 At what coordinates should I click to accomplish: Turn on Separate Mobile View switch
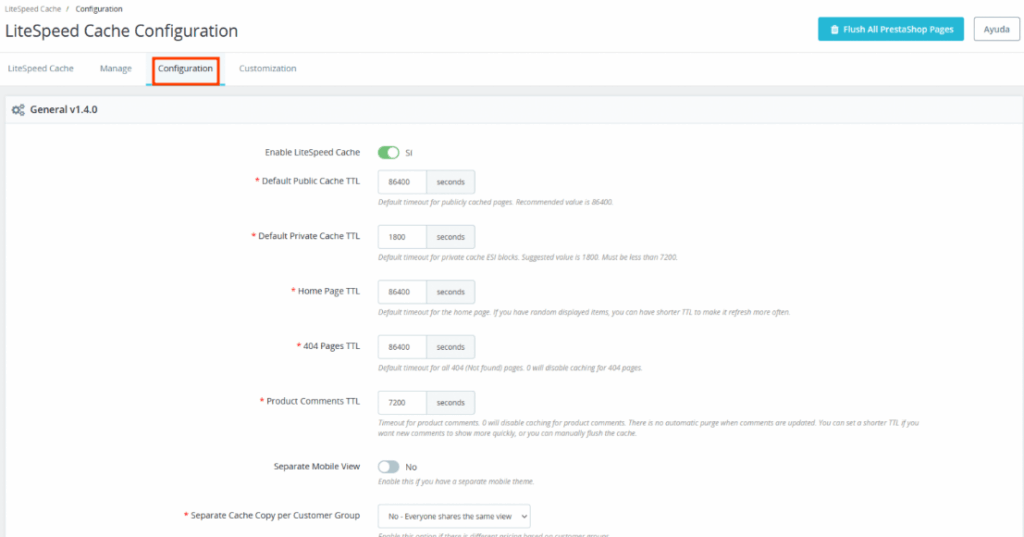389,466
